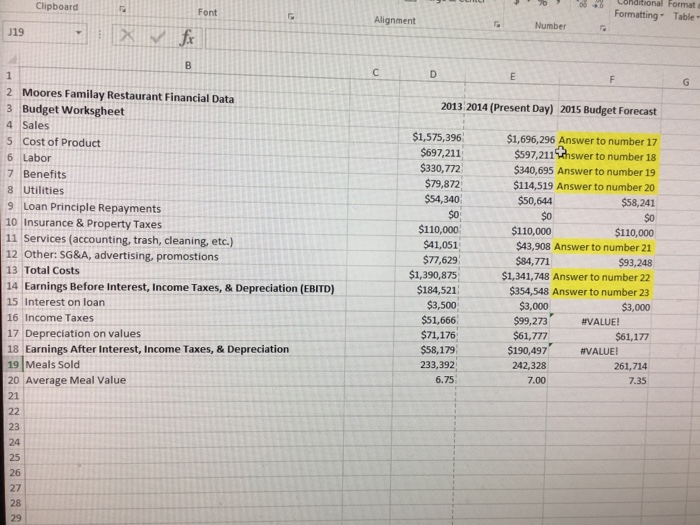Viewport: 700px width, 525px height.
Task: Select column D header
Action: [433, 75]
